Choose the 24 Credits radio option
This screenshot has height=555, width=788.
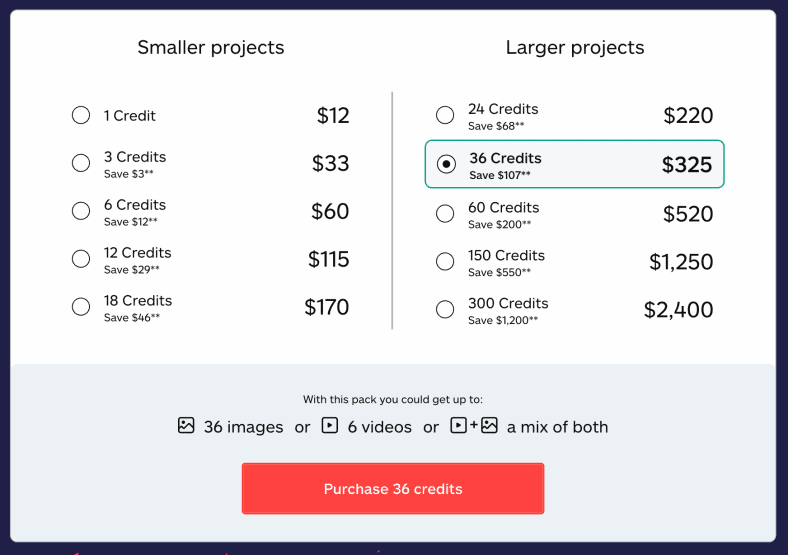(x=445, y=115)
